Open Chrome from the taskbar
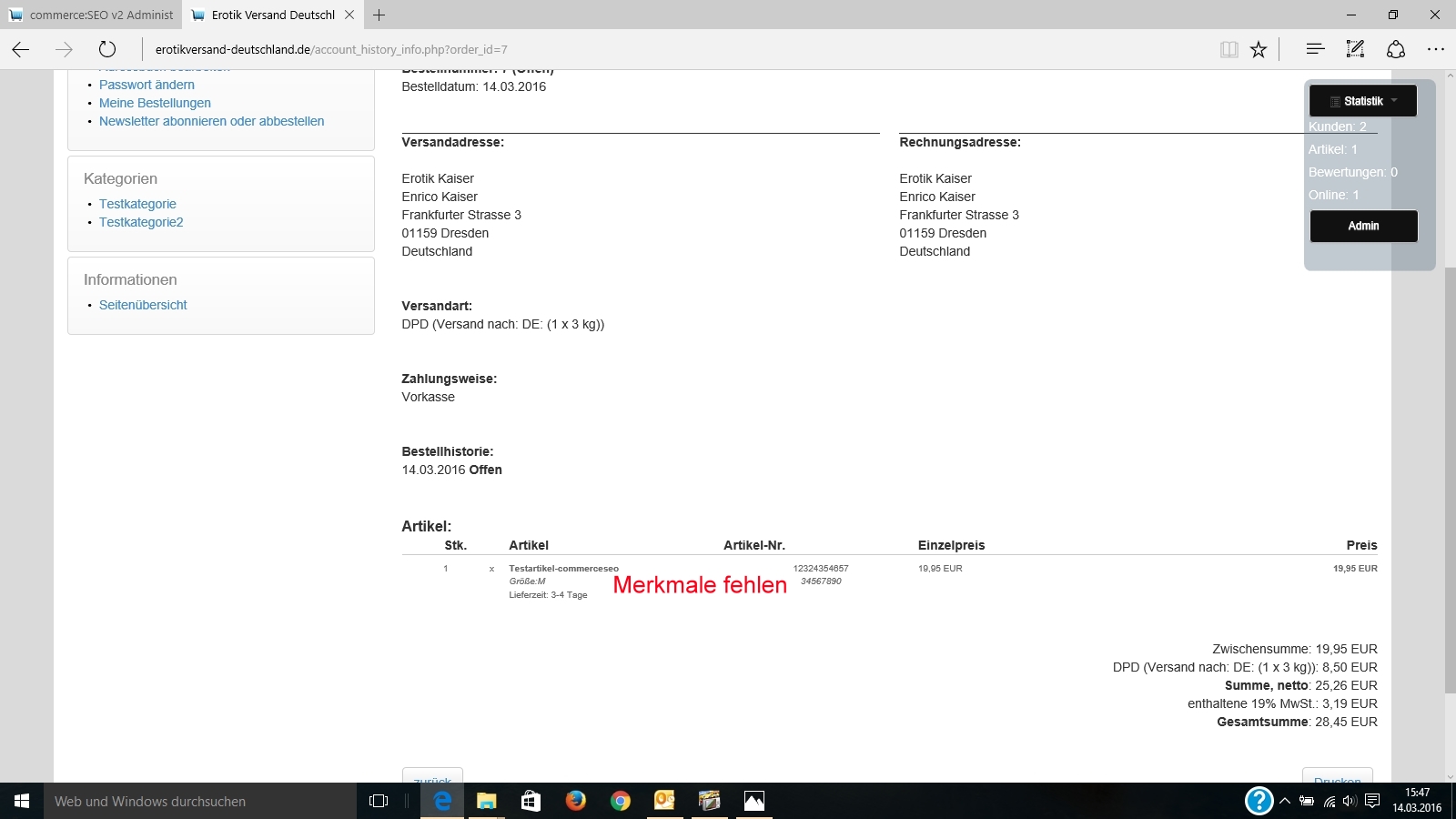This screenshot has height=819, width=1456. (621, 801)
